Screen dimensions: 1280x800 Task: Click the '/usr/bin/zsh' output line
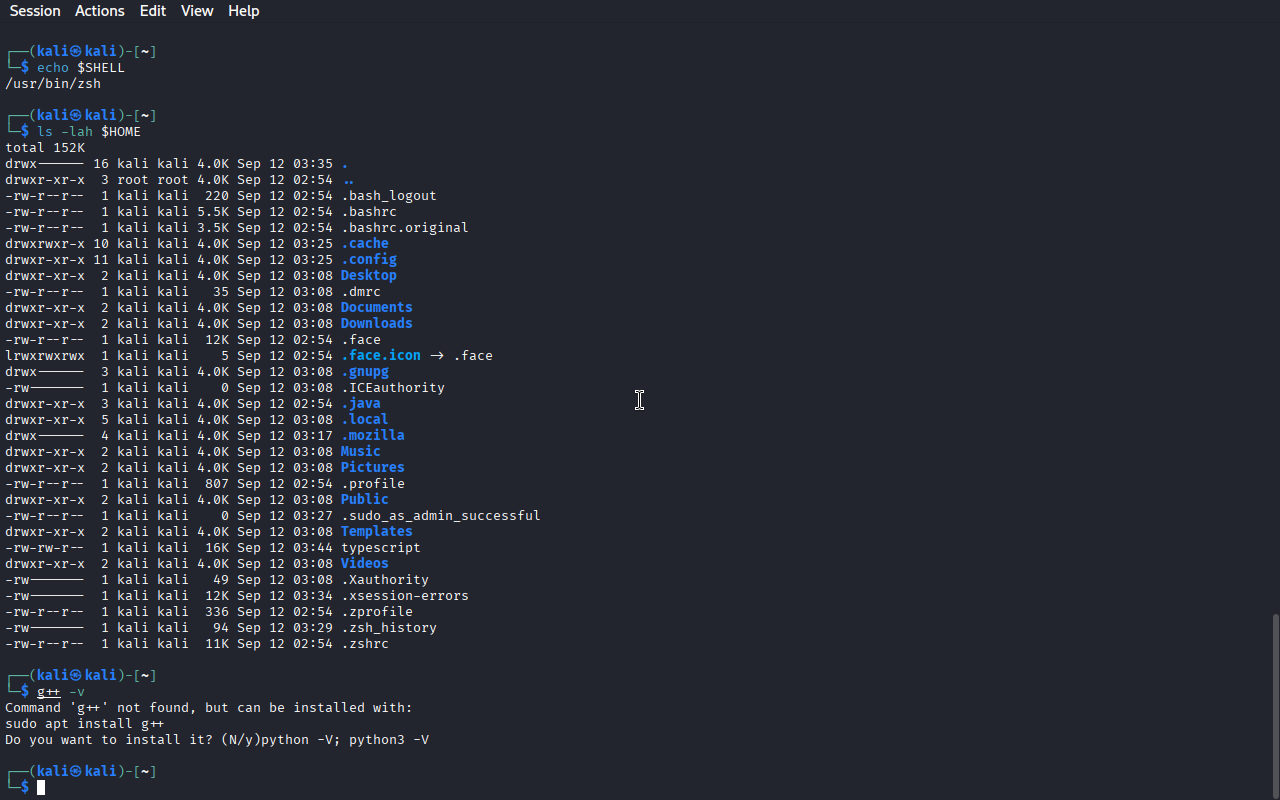pyautogui.click(x=53, y=84)
